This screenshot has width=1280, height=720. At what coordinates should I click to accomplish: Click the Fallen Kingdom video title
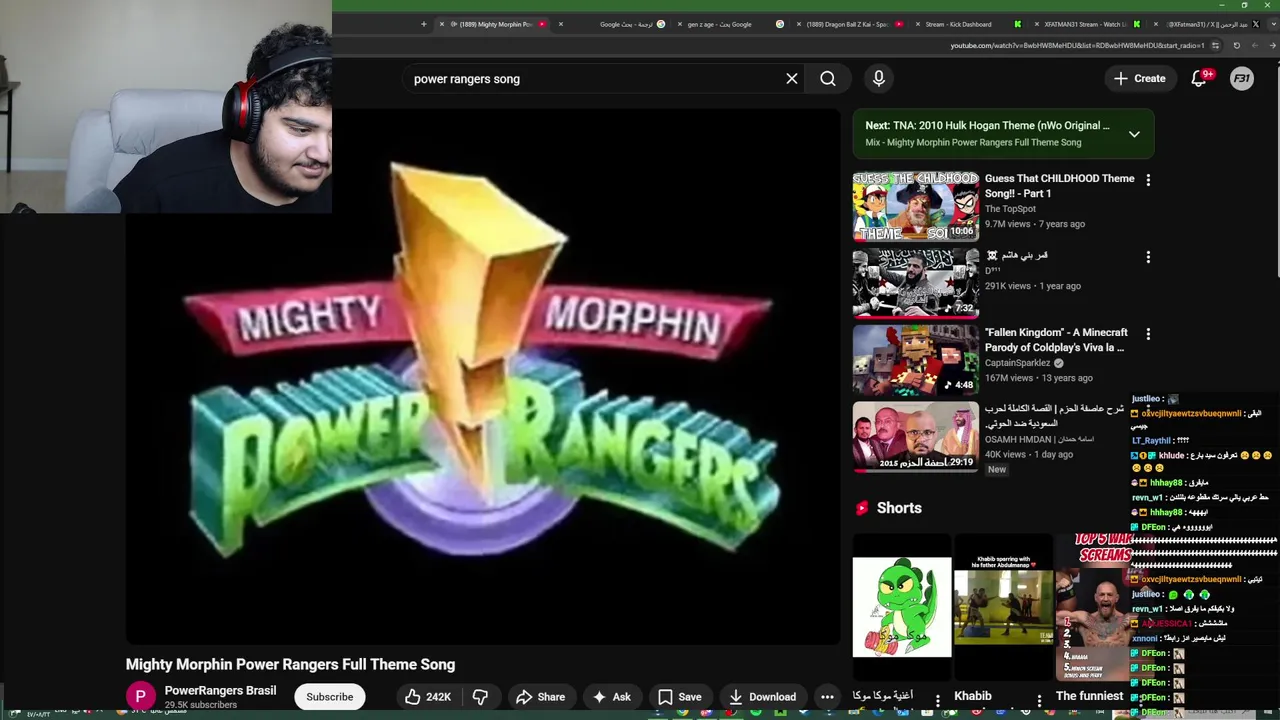point(1056,340)
